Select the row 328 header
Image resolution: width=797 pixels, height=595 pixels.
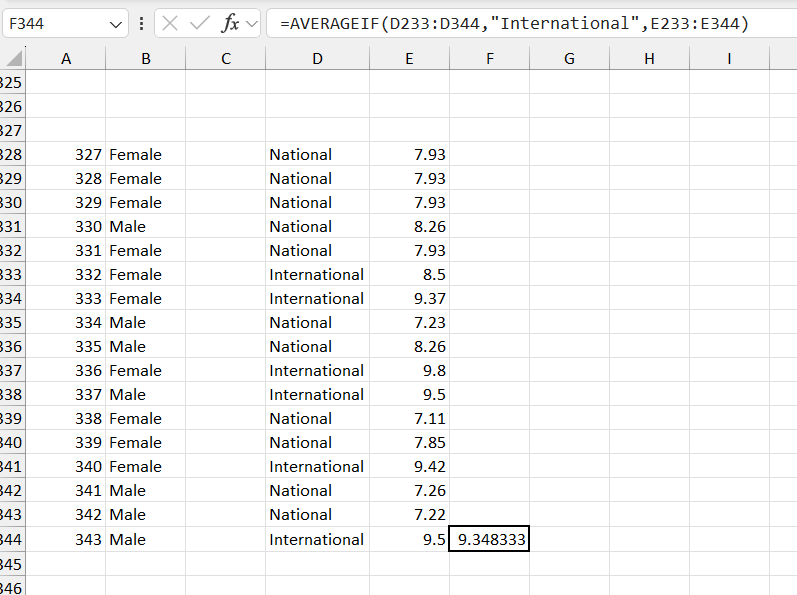pyautogui.click(x=12, y=155)
